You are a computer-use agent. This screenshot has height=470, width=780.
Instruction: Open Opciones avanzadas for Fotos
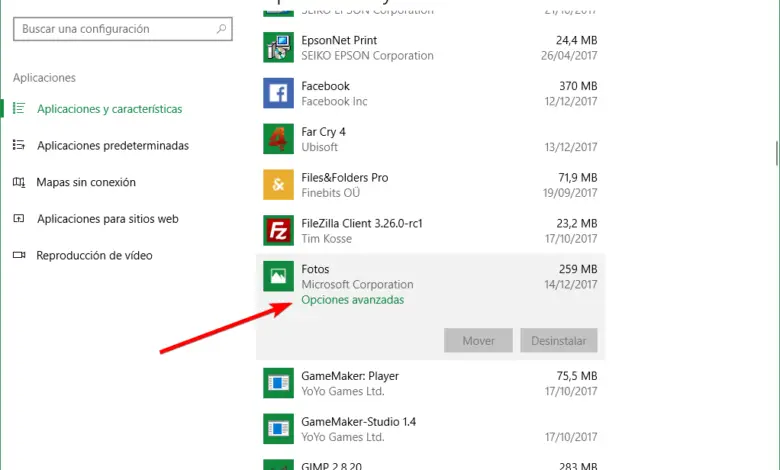click(353, 300)
